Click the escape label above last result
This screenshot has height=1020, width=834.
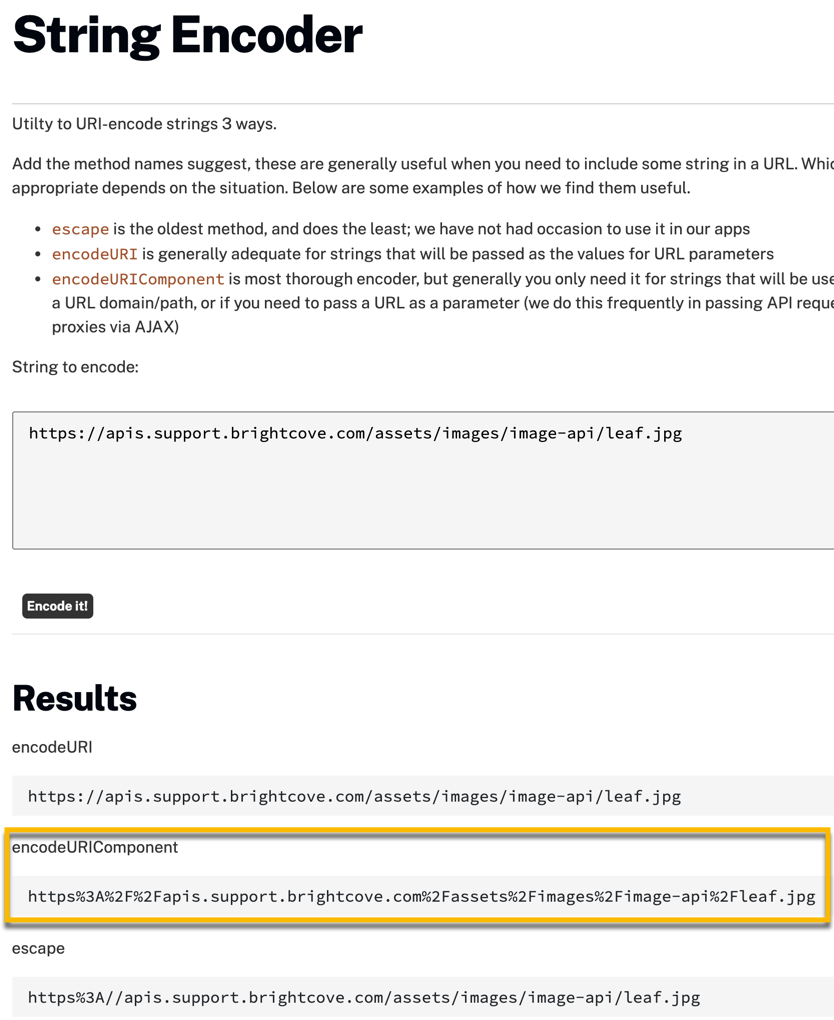pos(38,948)
